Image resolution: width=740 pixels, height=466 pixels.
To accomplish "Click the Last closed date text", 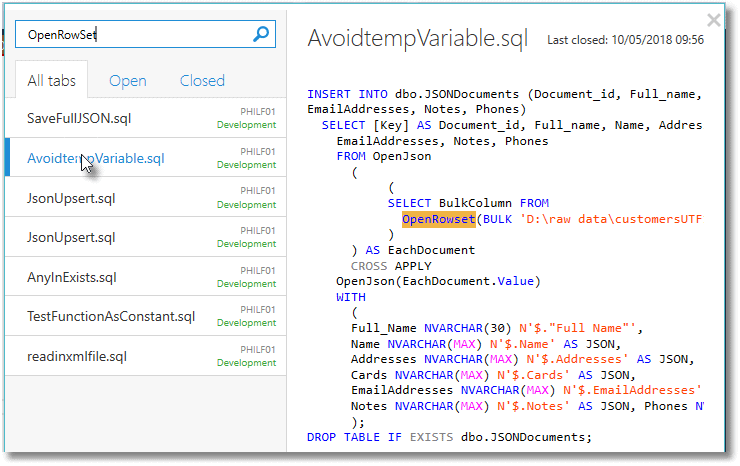I will 625,40.
